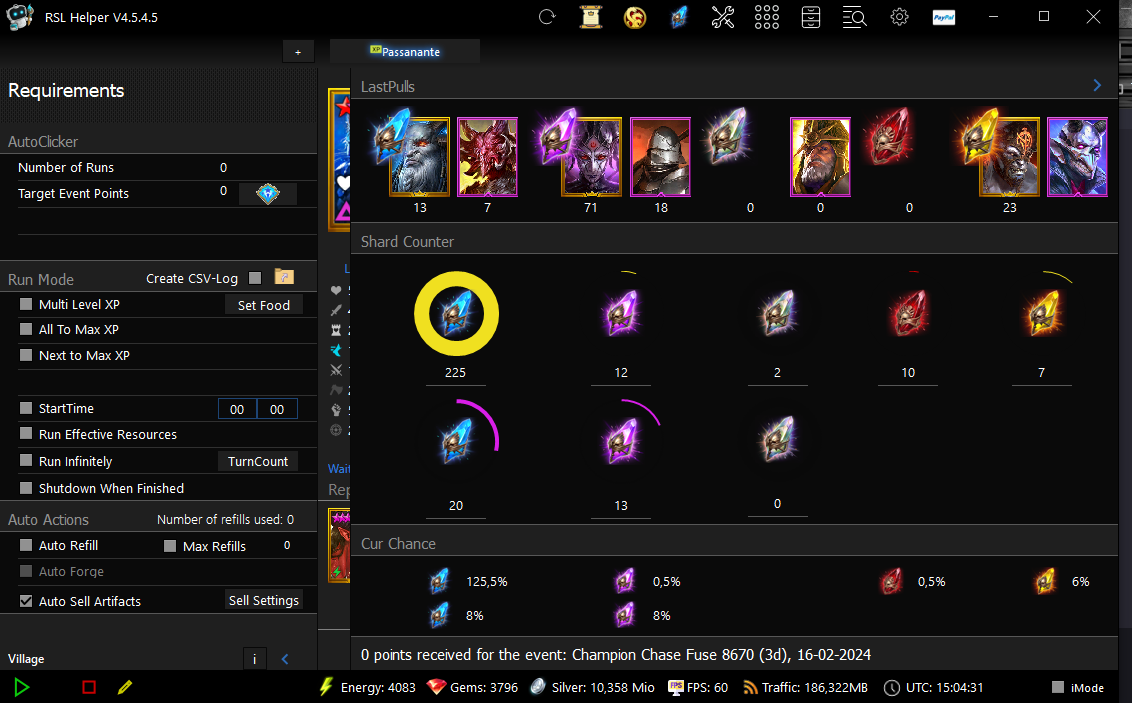The height and width of the screenshot is (703, 1132).
Task: Click the silver coin icon in status bar
Action: [x=538, y=687]
